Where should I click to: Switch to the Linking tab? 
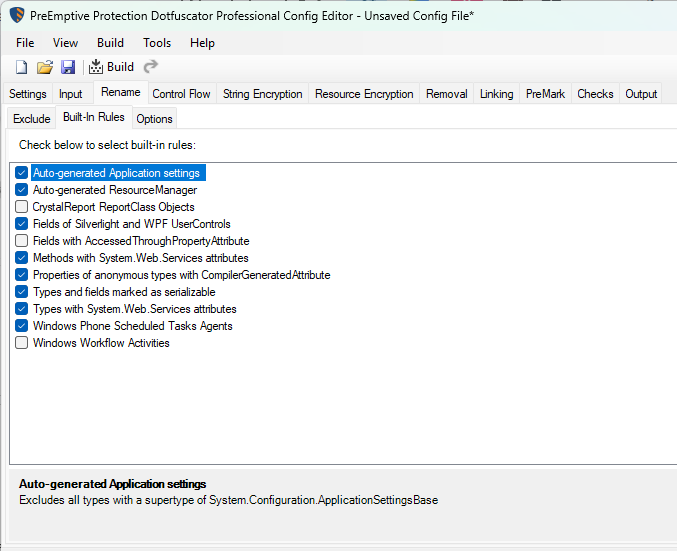coord(497,94)
